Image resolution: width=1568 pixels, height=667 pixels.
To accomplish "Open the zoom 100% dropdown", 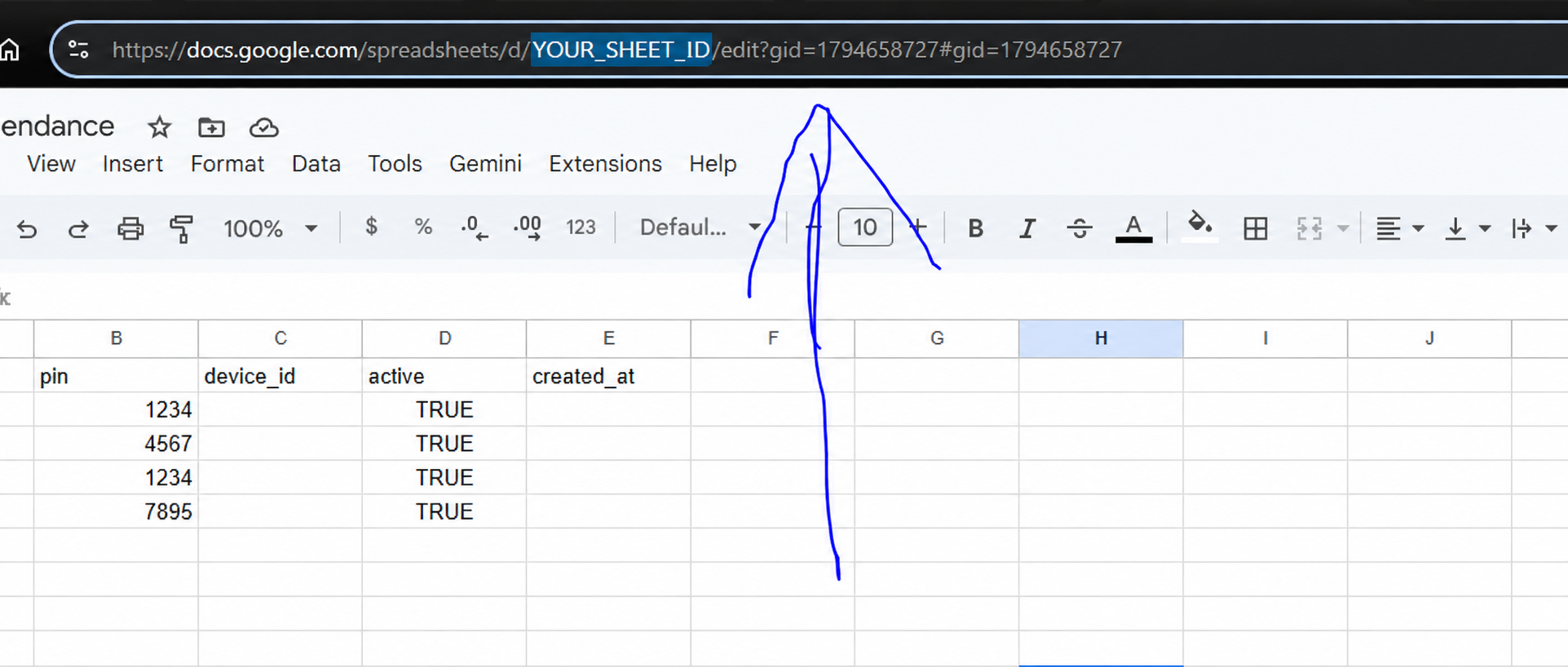I will coord(270,228).
